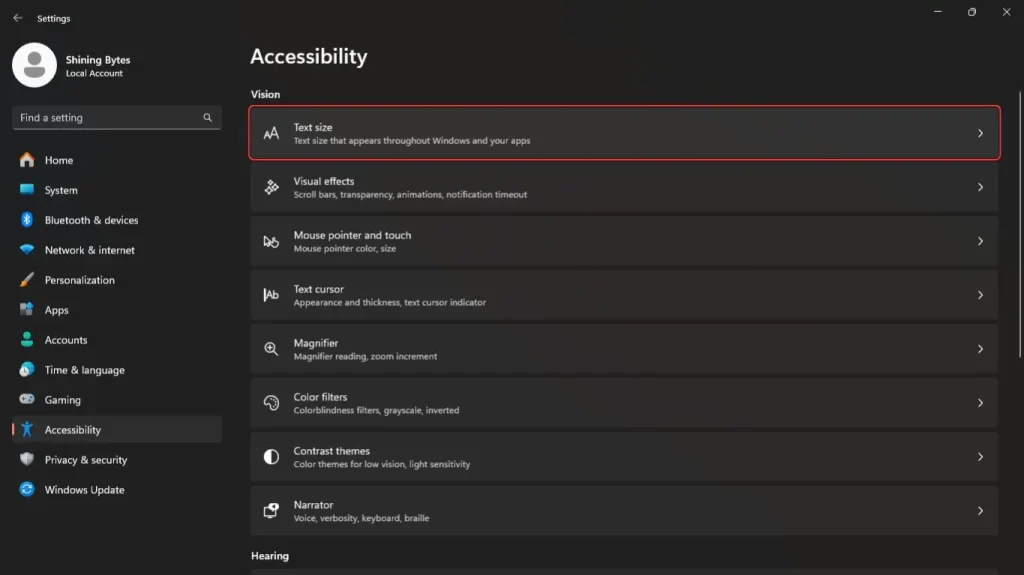Screen dimensions: 1024x575
Task: Click the Color filters palette icon
Action: 271,403
